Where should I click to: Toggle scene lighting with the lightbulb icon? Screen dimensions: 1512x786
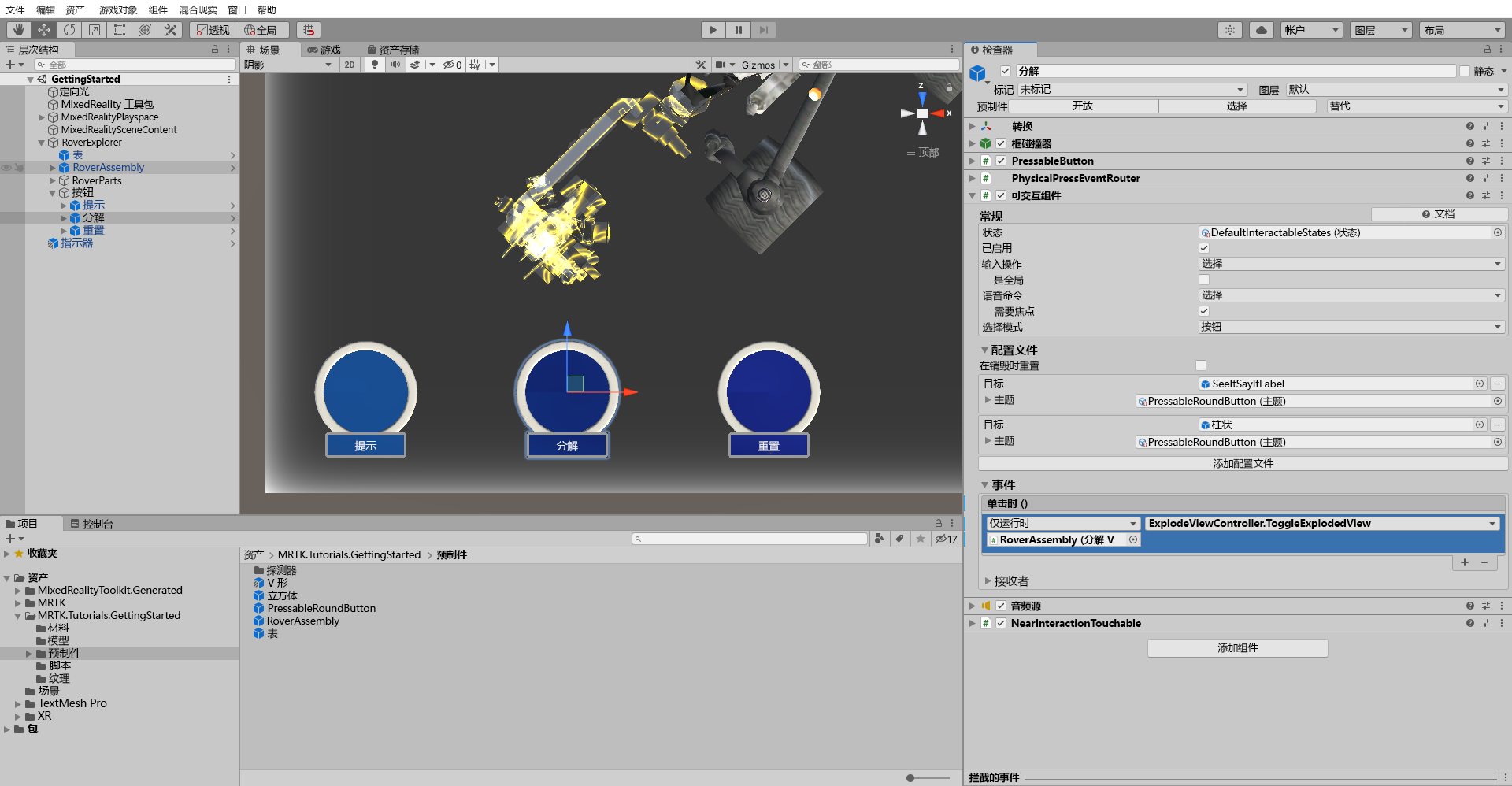pyautogui.click(x=375, y=65)
